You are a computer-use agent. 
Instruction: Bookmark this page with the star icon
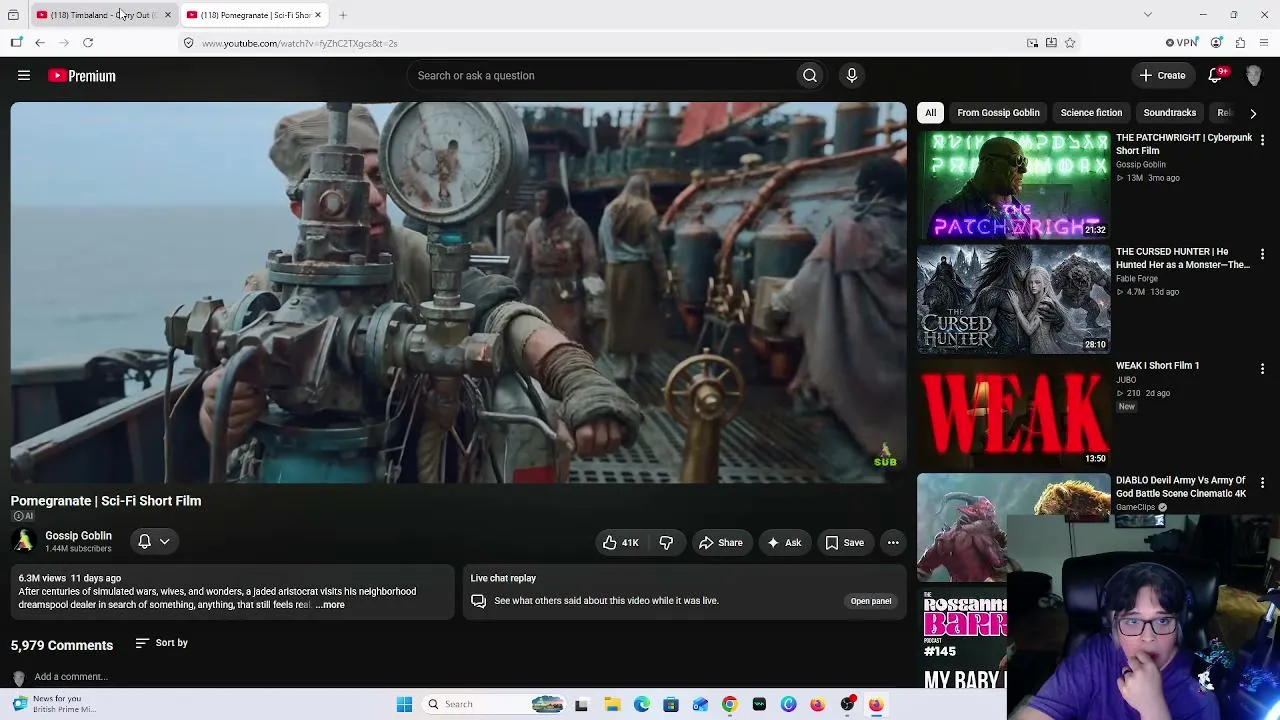tap(1070, 43)
